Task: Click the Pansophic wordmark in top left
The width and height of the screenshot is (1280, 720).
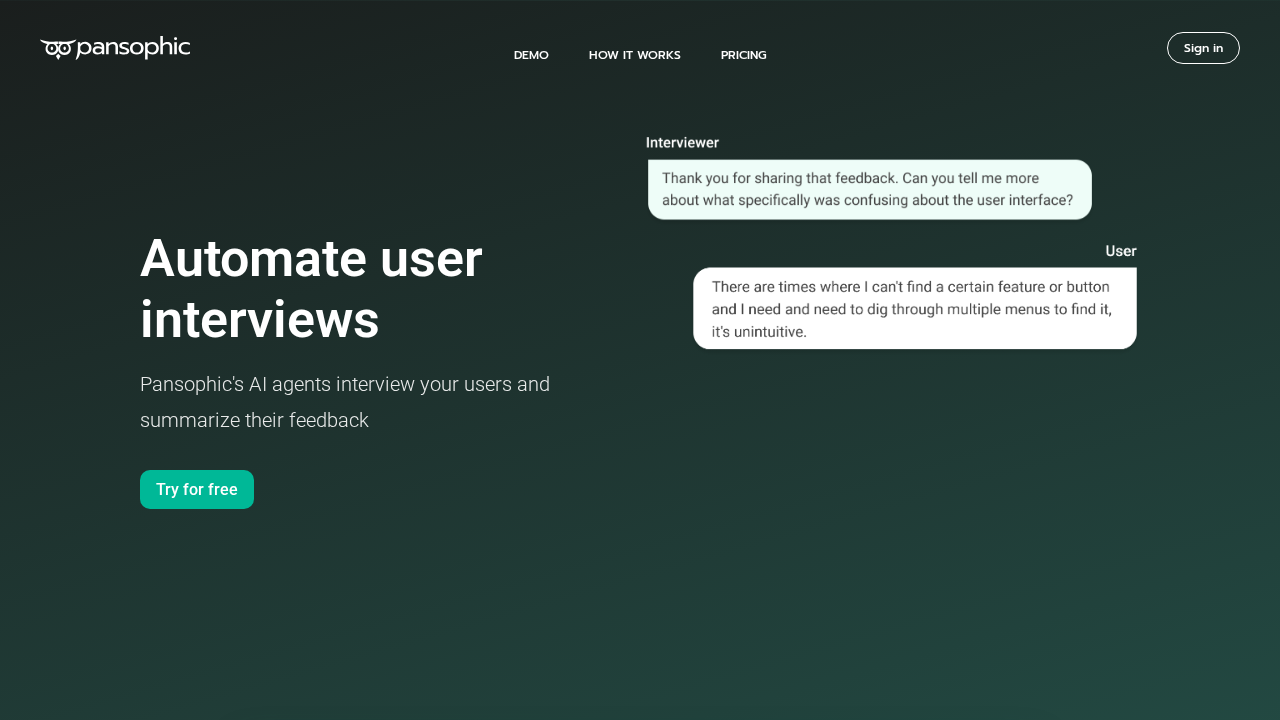Action: point(131,47)
